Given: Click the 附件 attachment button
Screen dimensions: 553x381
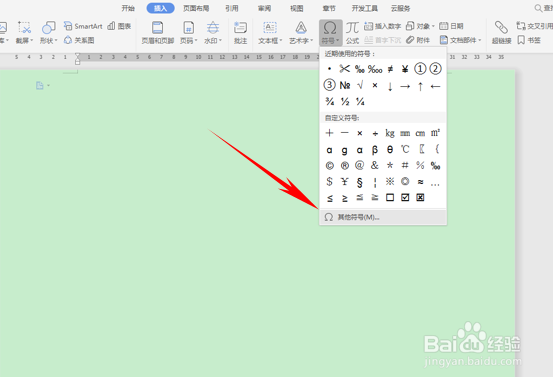Looking at the screenshot, I should (x=418, y=40).
